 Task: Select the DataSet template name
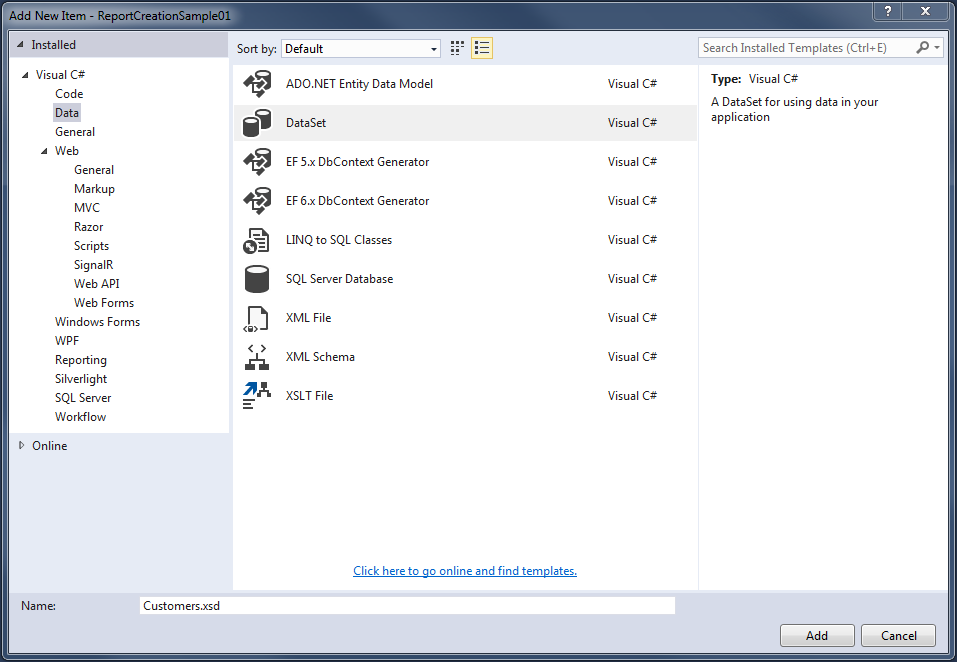point(306,123)
